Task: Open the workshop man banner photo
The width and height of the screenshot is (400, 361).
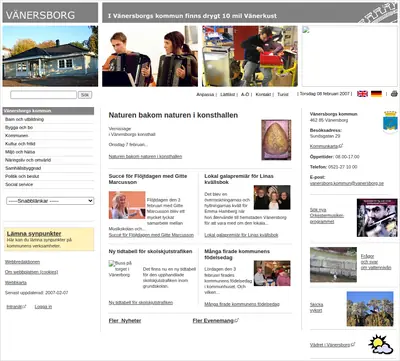Action: [250, 56]
